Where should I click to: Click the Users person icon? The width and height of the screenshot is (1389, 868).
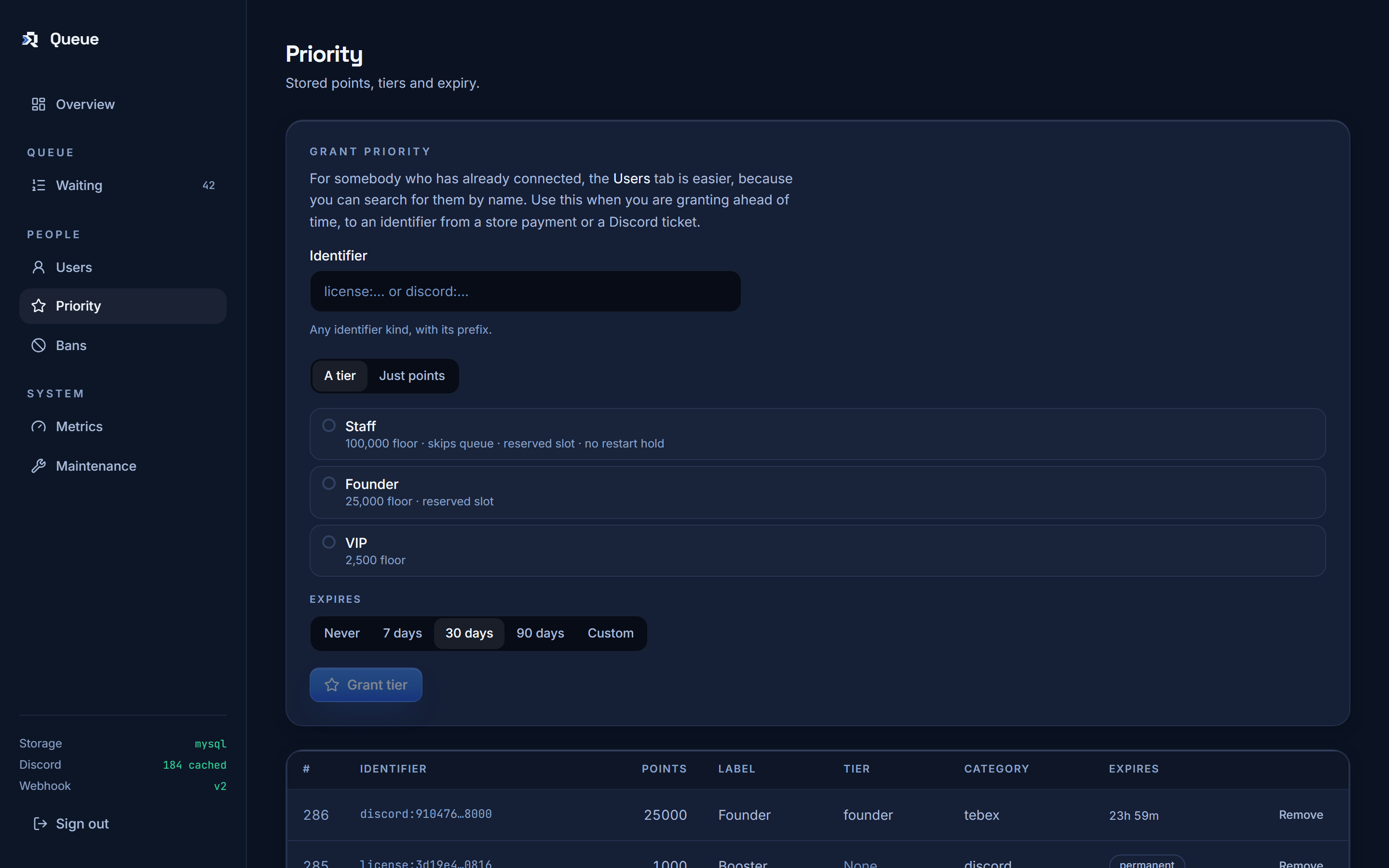[x=39, y=268]
